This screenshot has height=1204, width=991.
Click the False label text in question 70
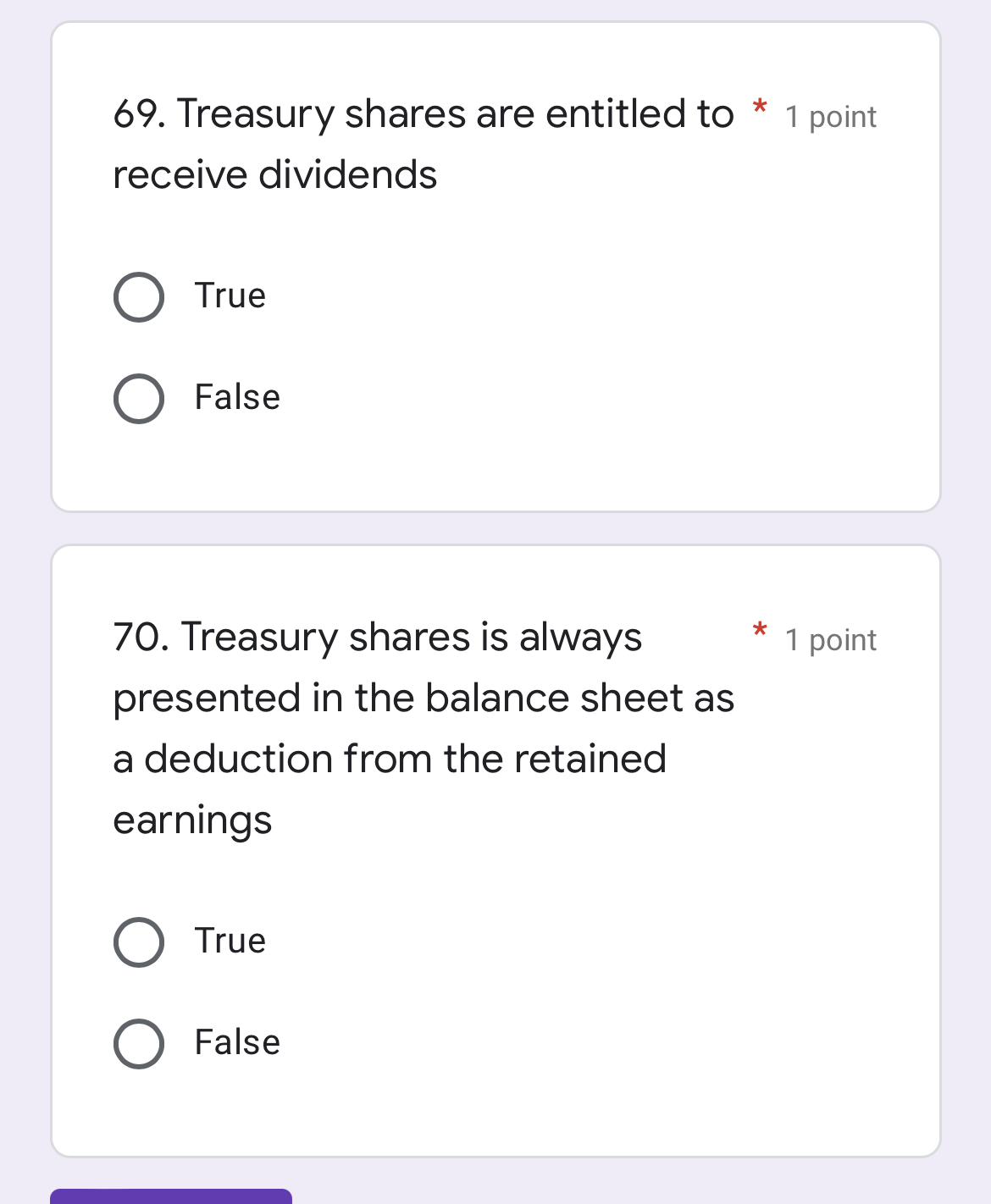[236, 1043]
